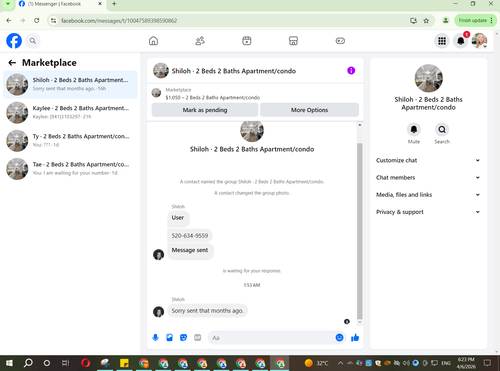Click the More Options button

309,110
